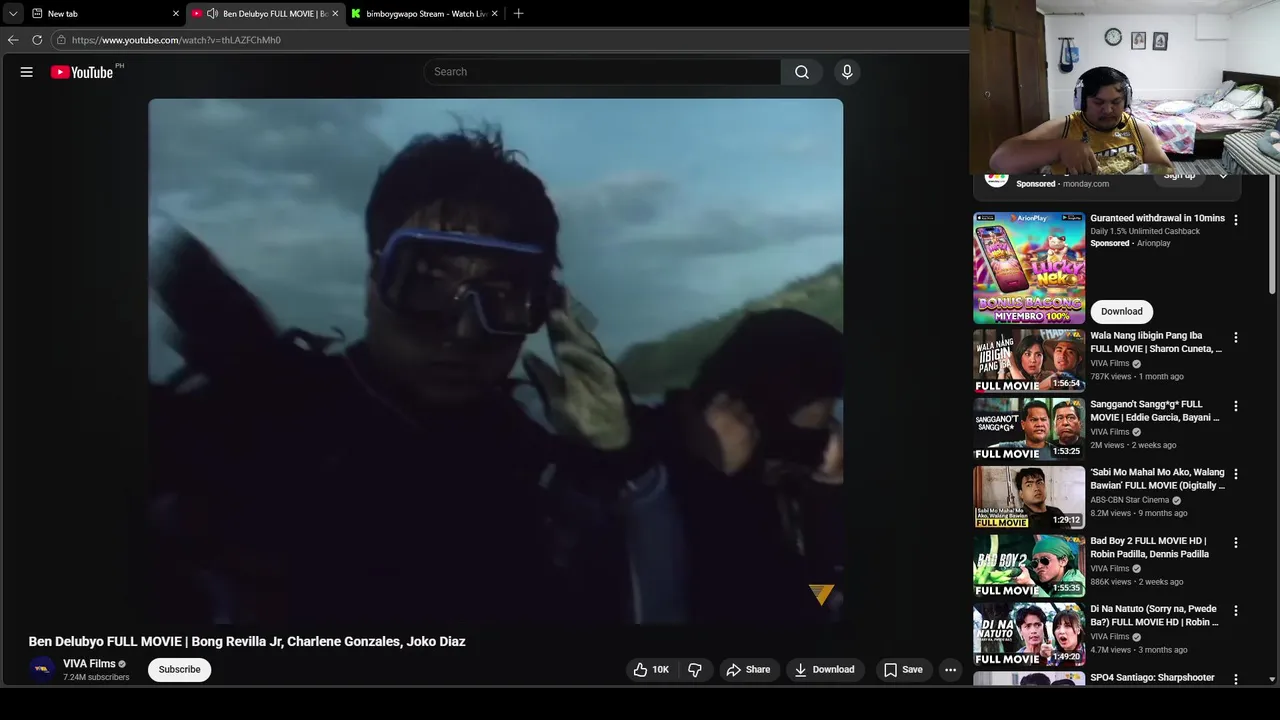This screenshot has width=1280, height=720.
Task: Focus the YouTube Search field
Action: (603, 72)
